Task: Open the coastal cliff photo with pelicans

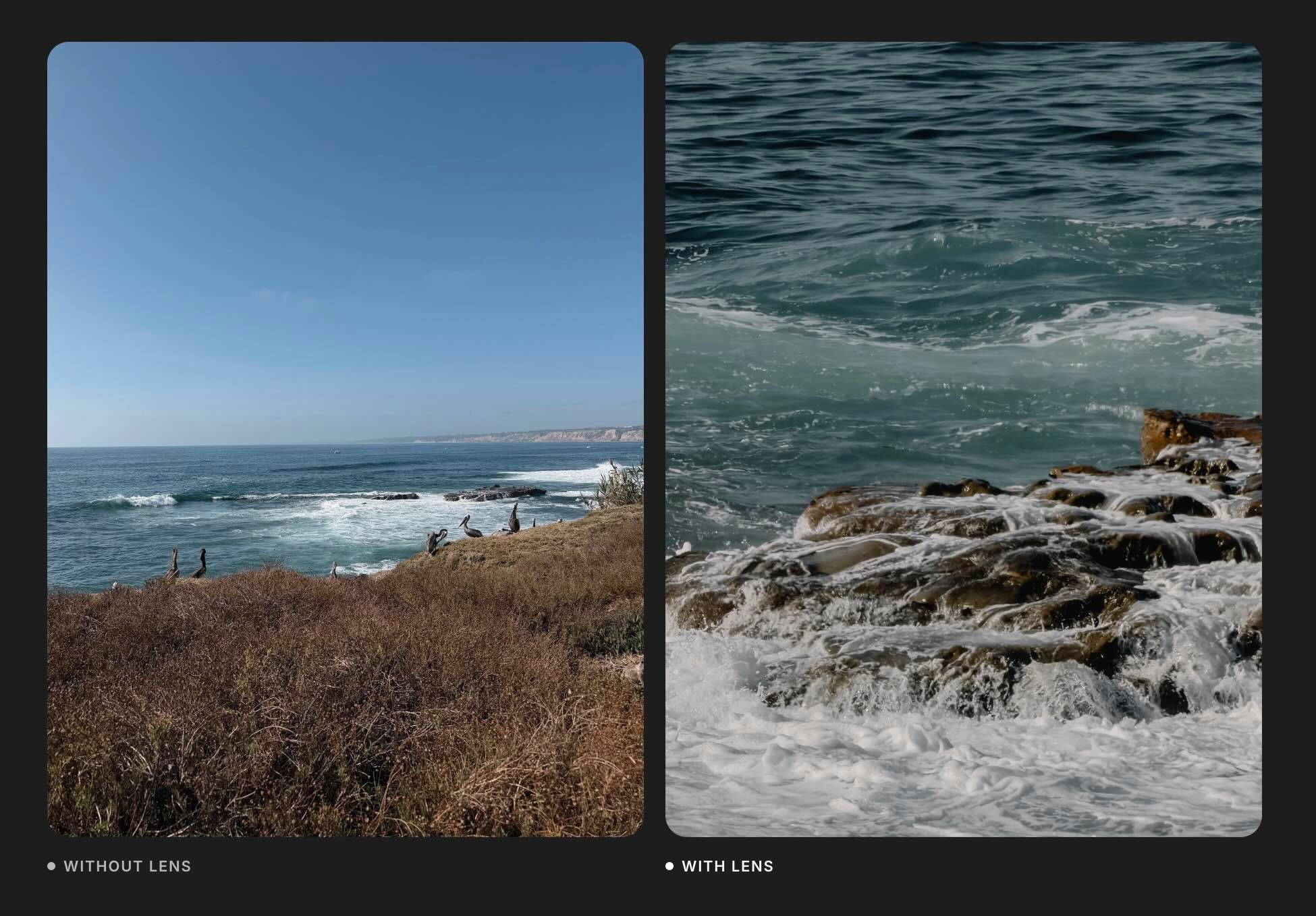Action: [x=346, y=439]
